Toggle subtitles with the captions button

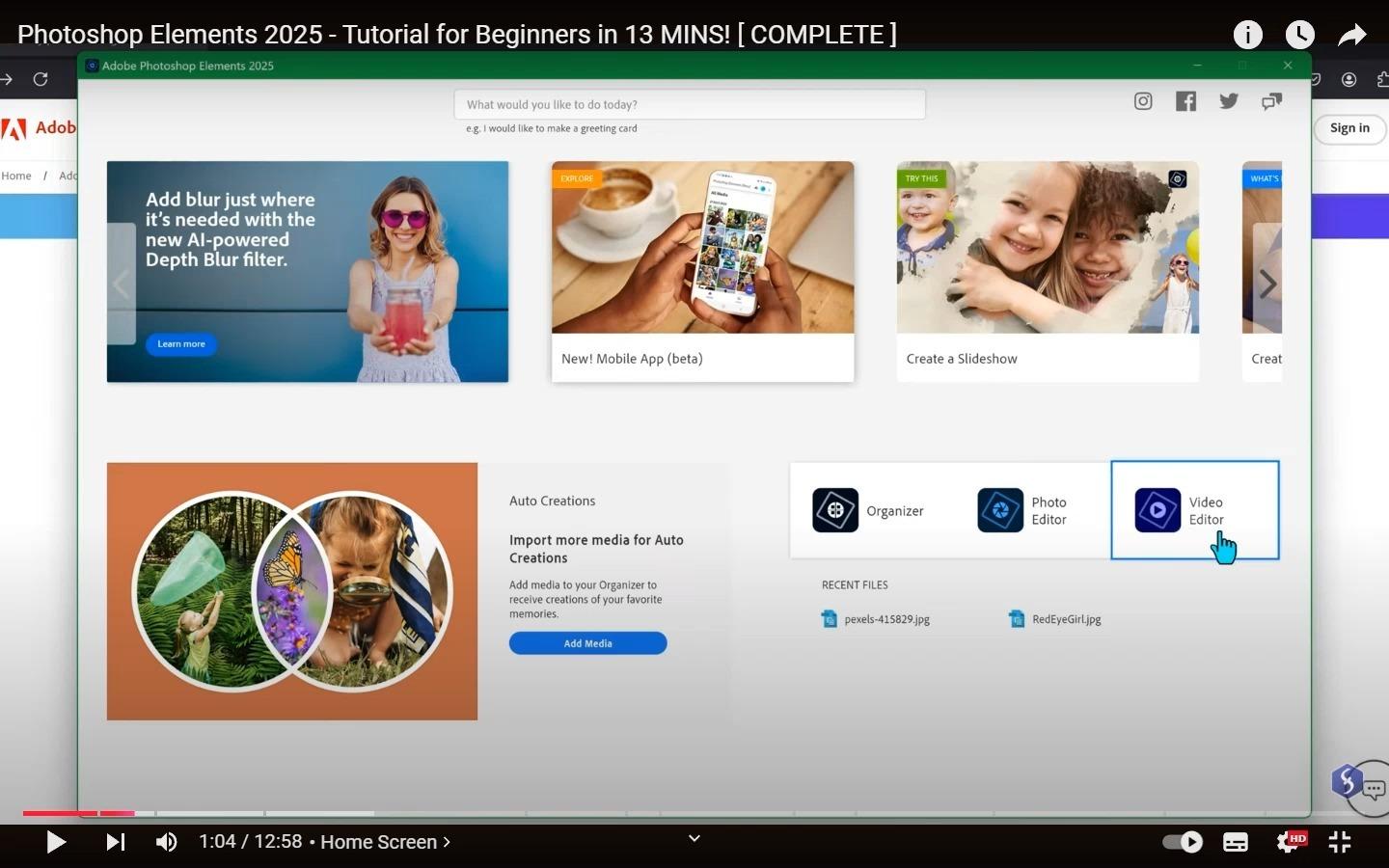(1236, 842)
